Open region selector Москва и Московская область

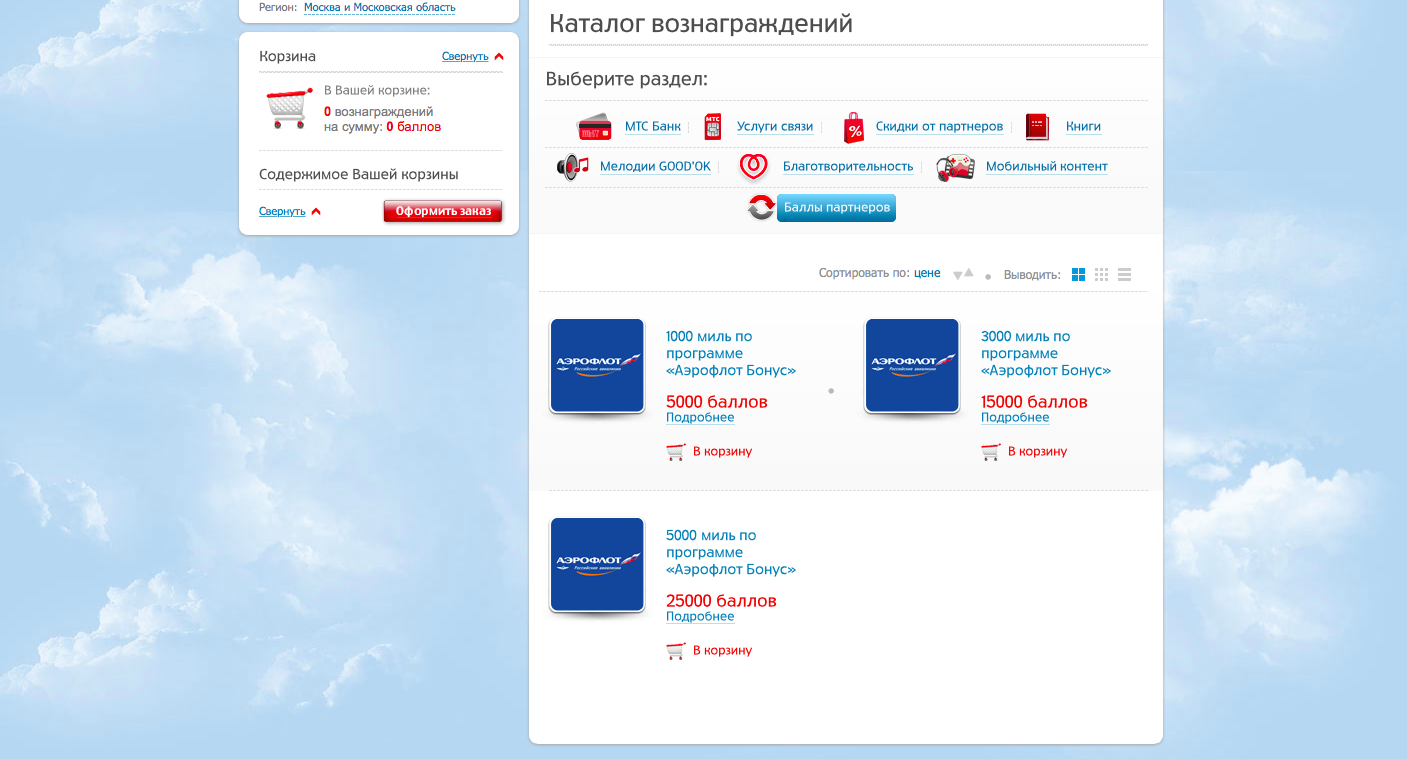(x=380, y=8)
